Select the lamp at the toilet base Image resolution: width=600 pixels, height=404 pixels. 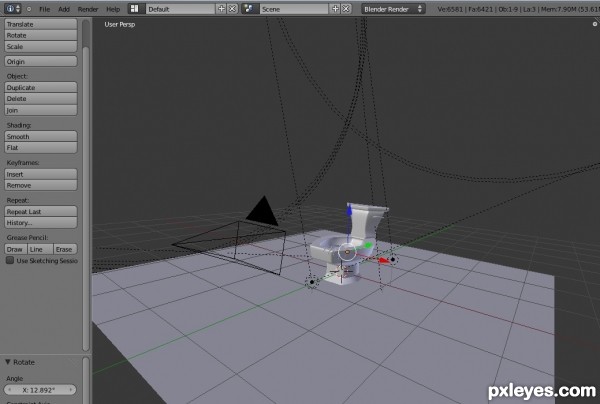pos(312,282)
